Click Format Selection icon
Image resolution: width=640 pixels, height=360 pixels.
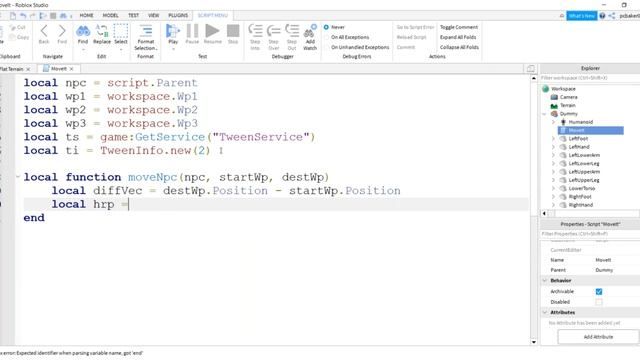coord(146,31)
